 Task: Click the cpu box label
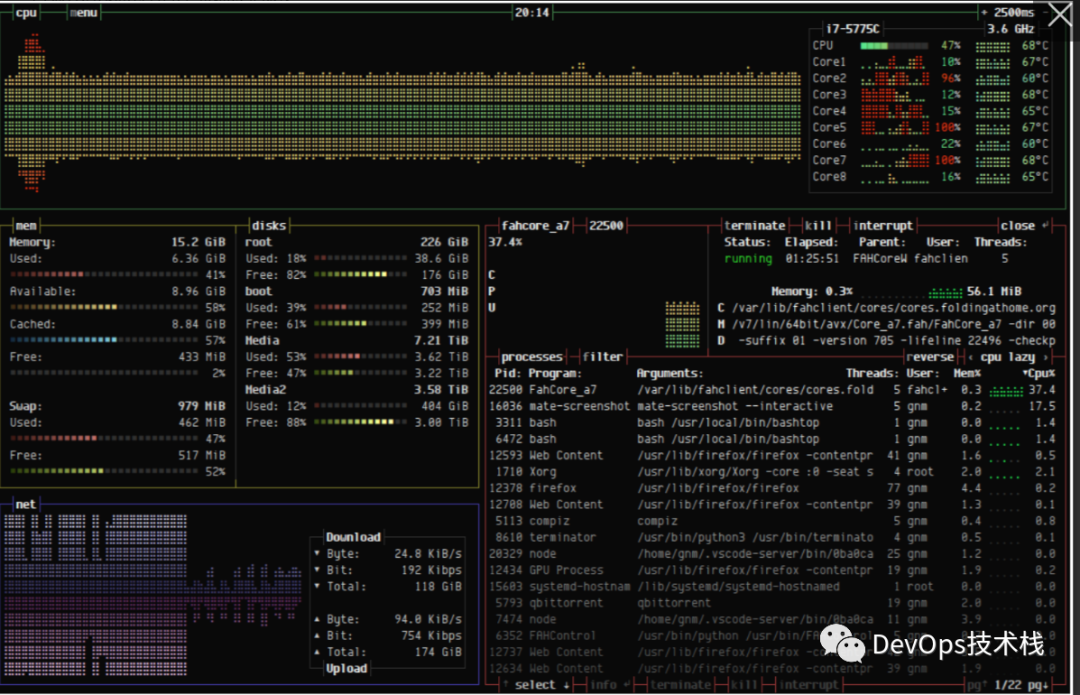[26, 12]
